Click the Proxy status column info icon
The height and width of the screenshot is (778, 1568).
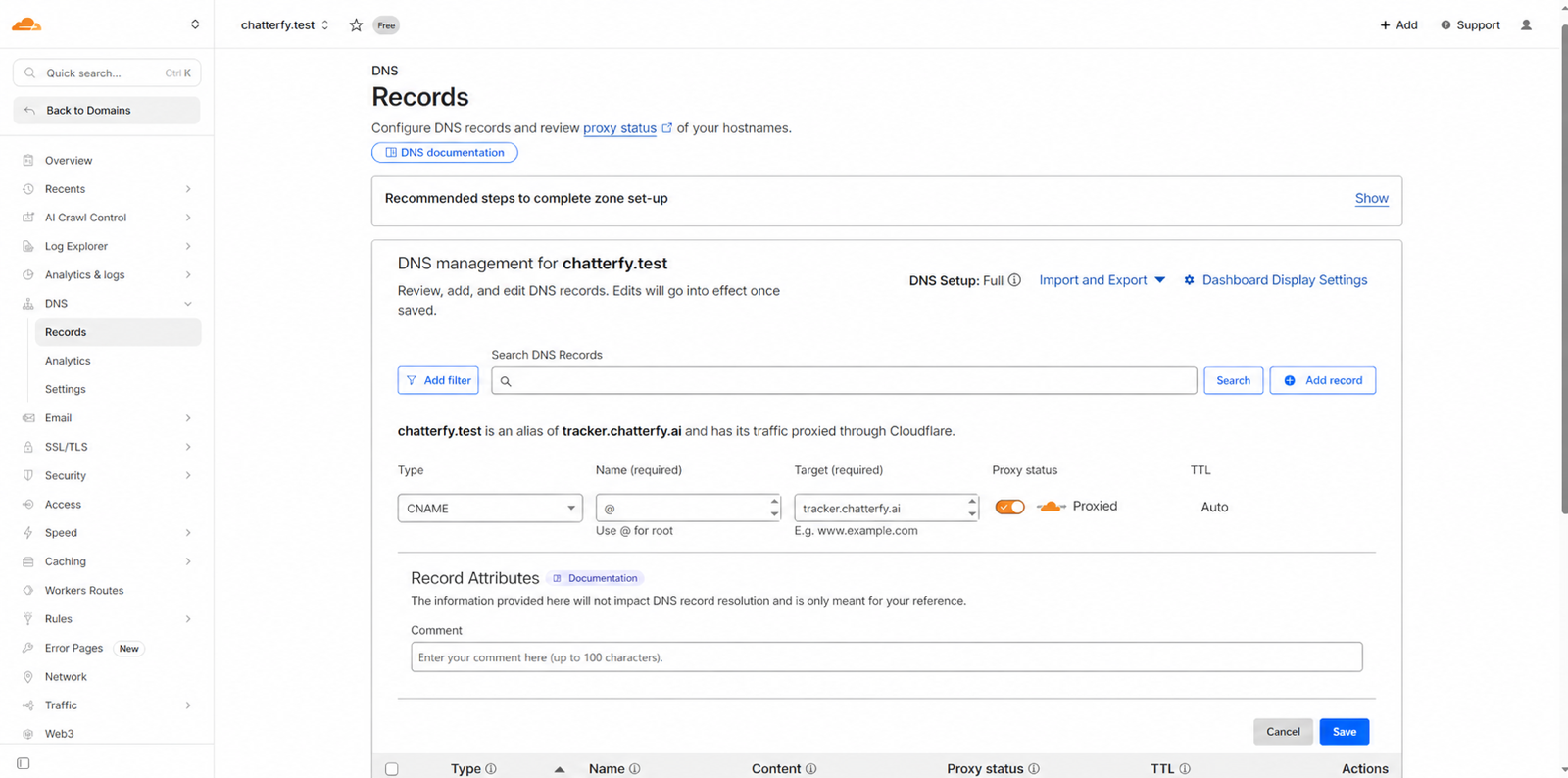coord(1034,769)
